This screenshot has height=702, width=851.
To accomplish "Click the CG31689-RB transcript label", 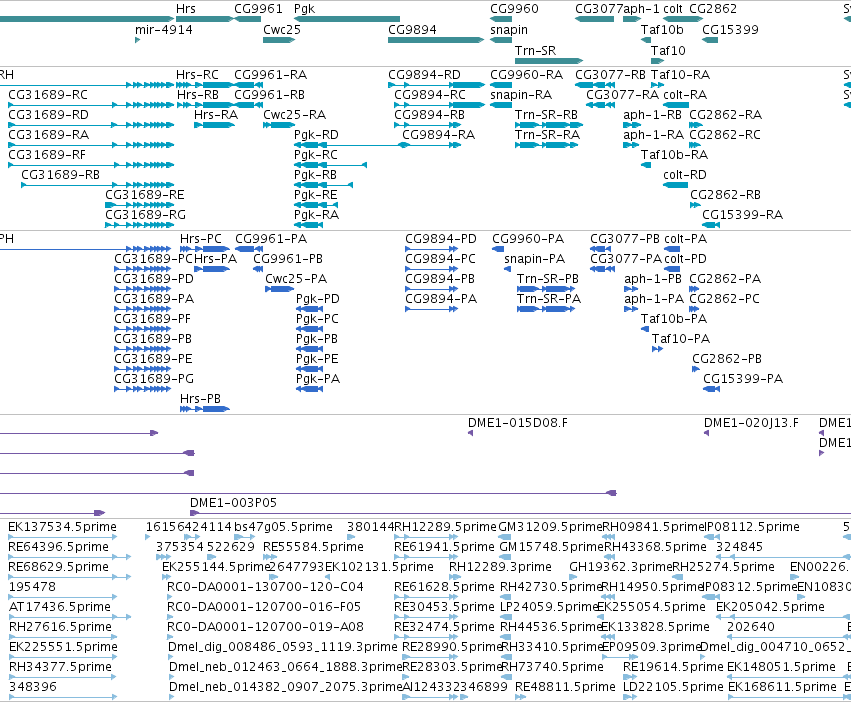I will pos(60,174).
